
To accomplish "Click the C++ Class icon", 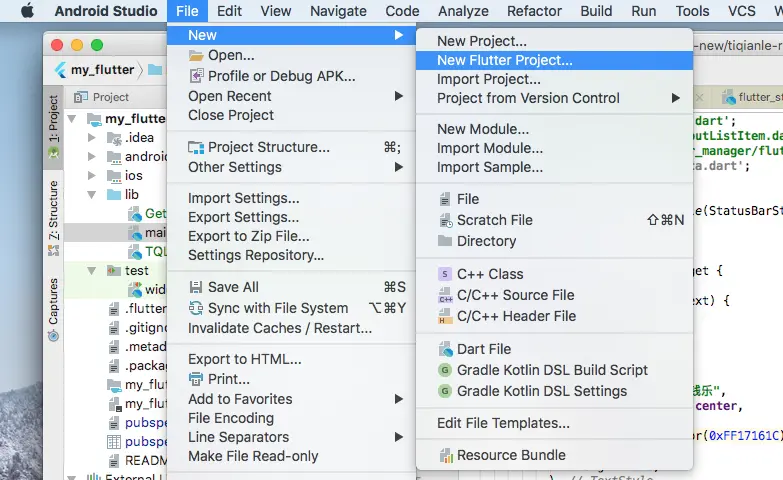I will [446, 274].
